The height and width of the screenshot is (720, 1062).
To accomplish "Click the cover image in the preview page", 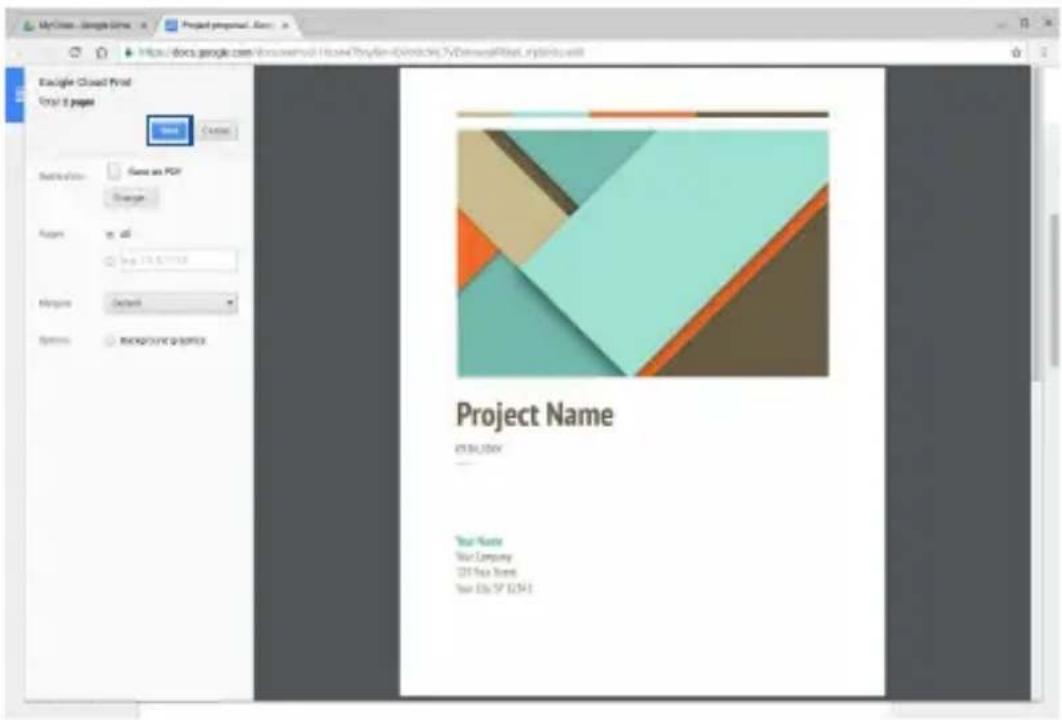I will point(643,253).
